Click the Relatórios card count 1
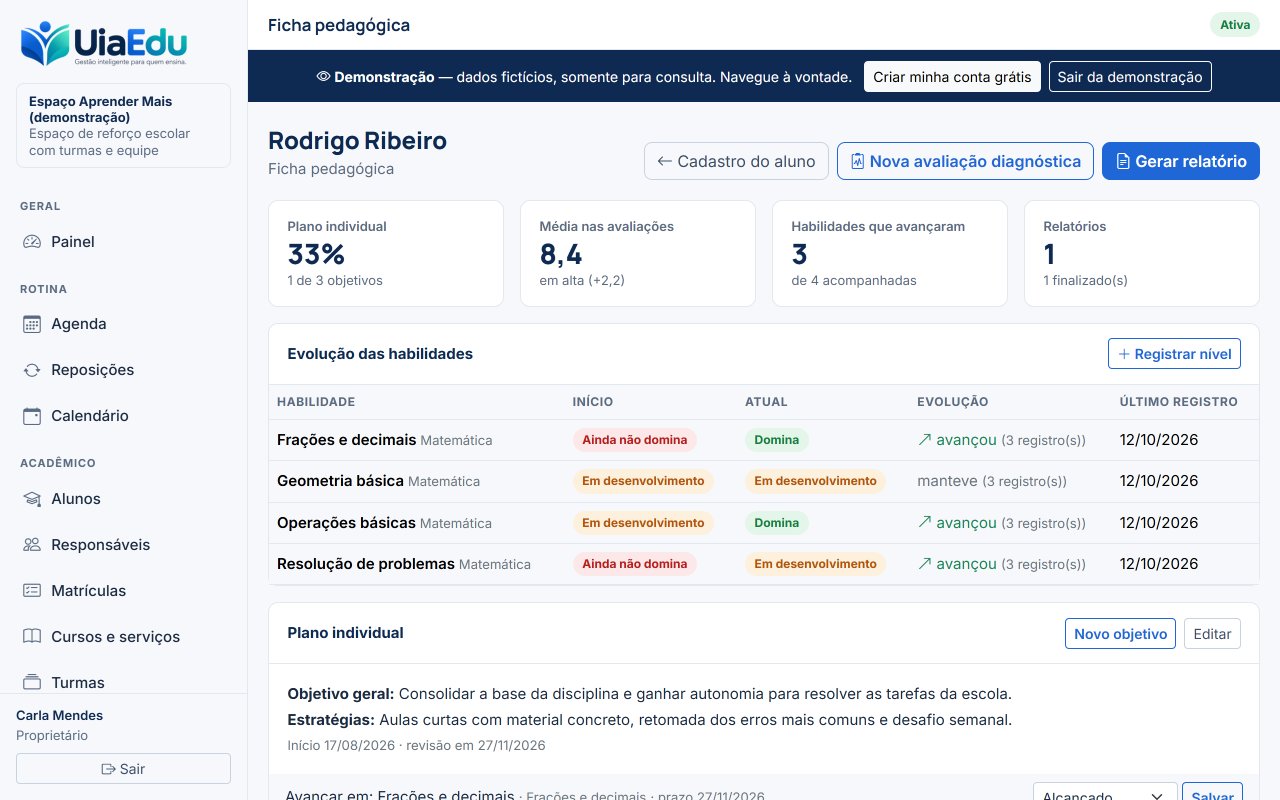 [x=1050, y=254]
